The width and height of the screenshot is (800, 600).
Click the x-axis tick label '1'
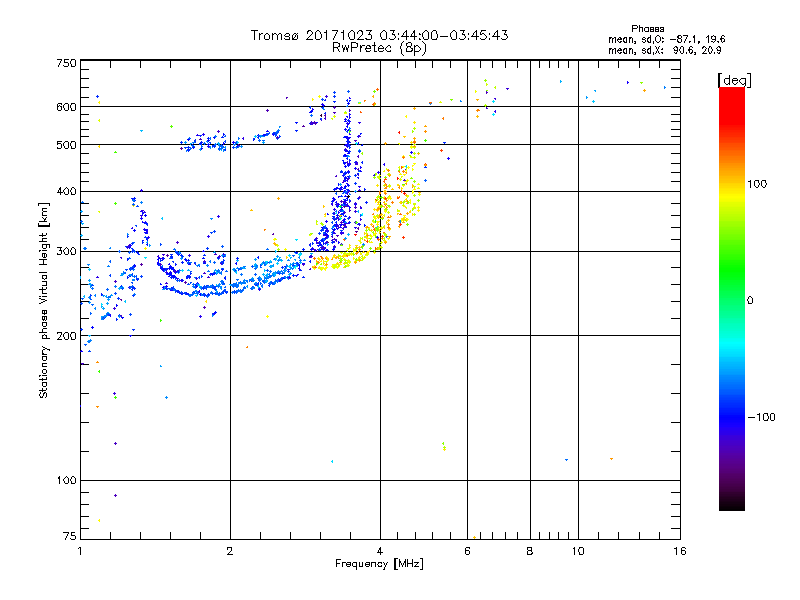[x=80, y=551]
